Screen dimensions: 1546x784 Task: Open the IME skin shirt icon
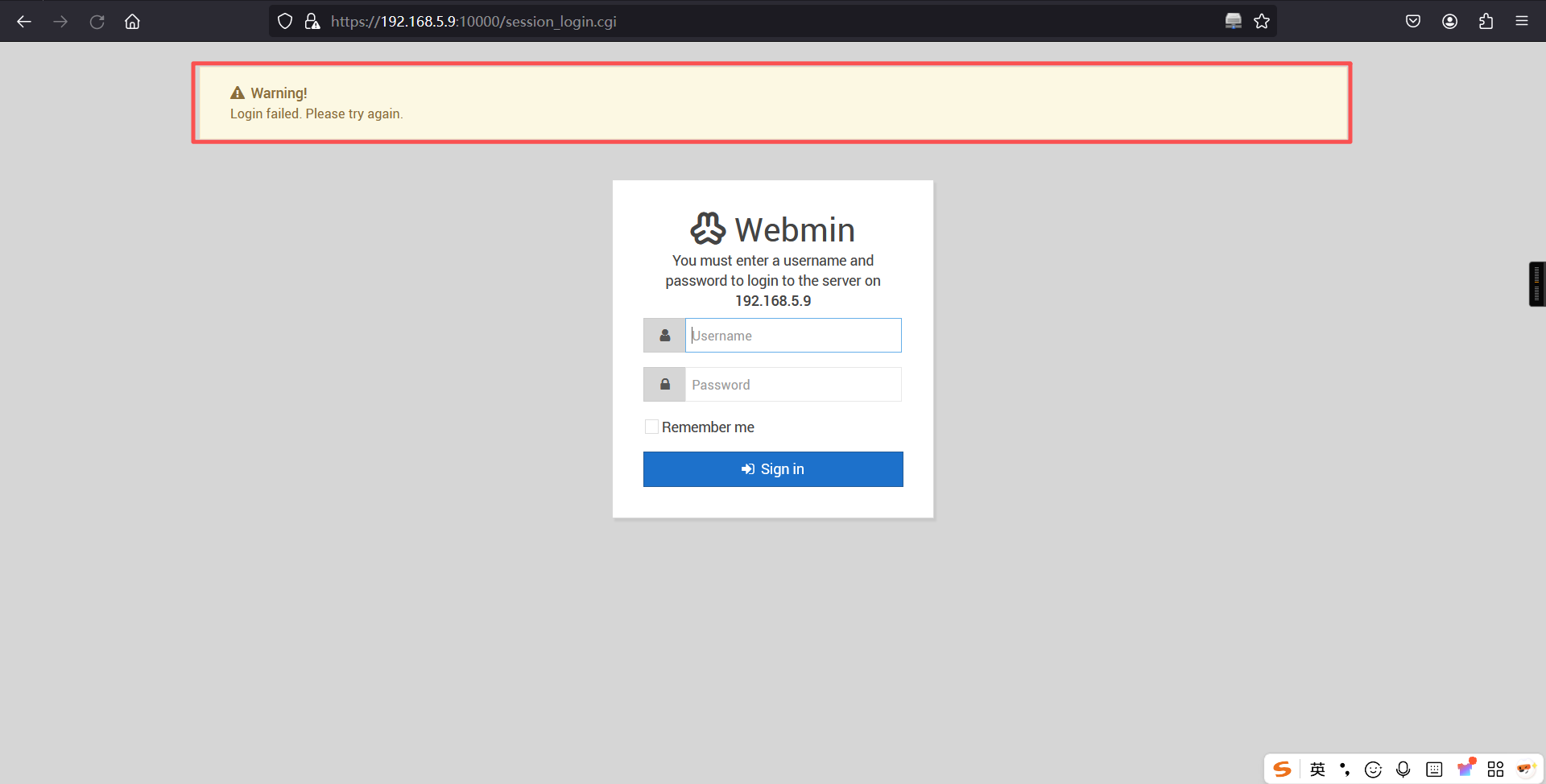[x=1465, y=768]
